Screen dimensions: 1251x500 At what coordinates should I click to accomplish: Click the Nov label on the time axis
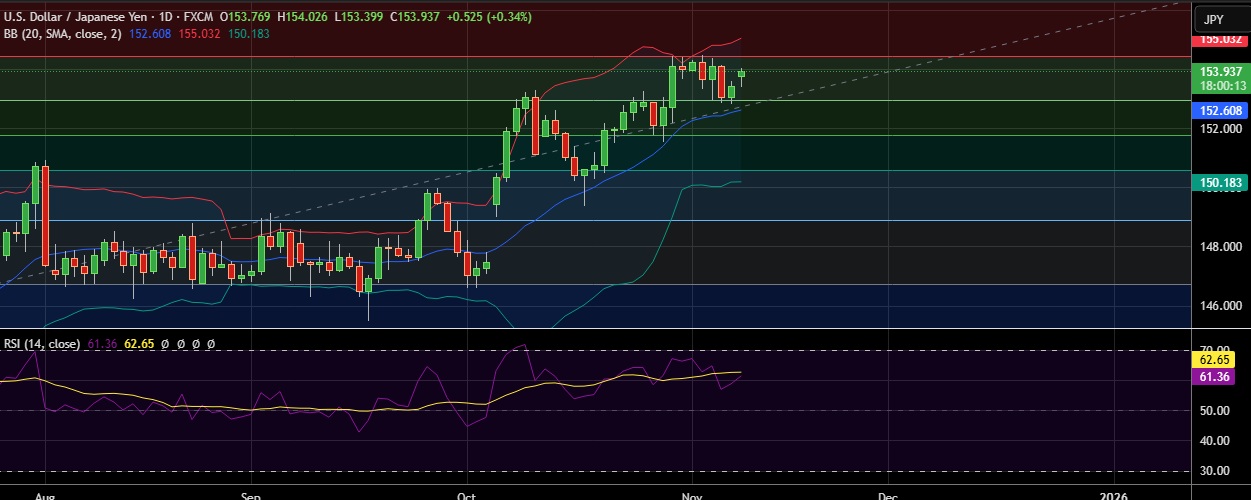(690, 494)
